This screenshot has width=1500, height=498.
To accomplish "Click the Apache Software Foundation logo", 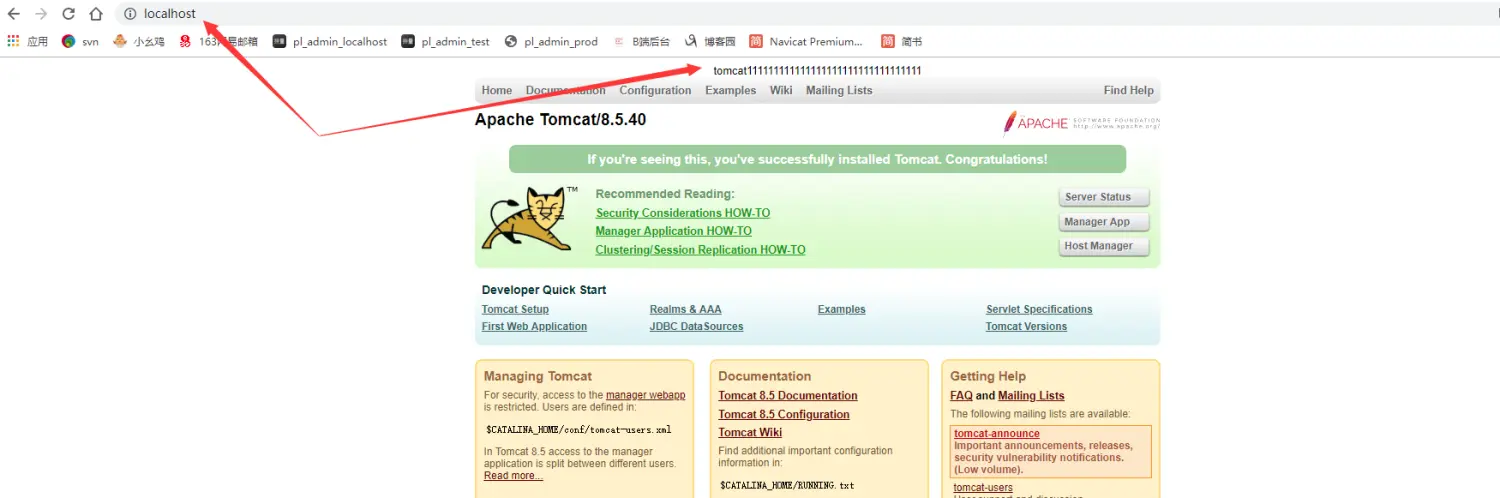I will pyautogui.click(x=1082, y=123).
